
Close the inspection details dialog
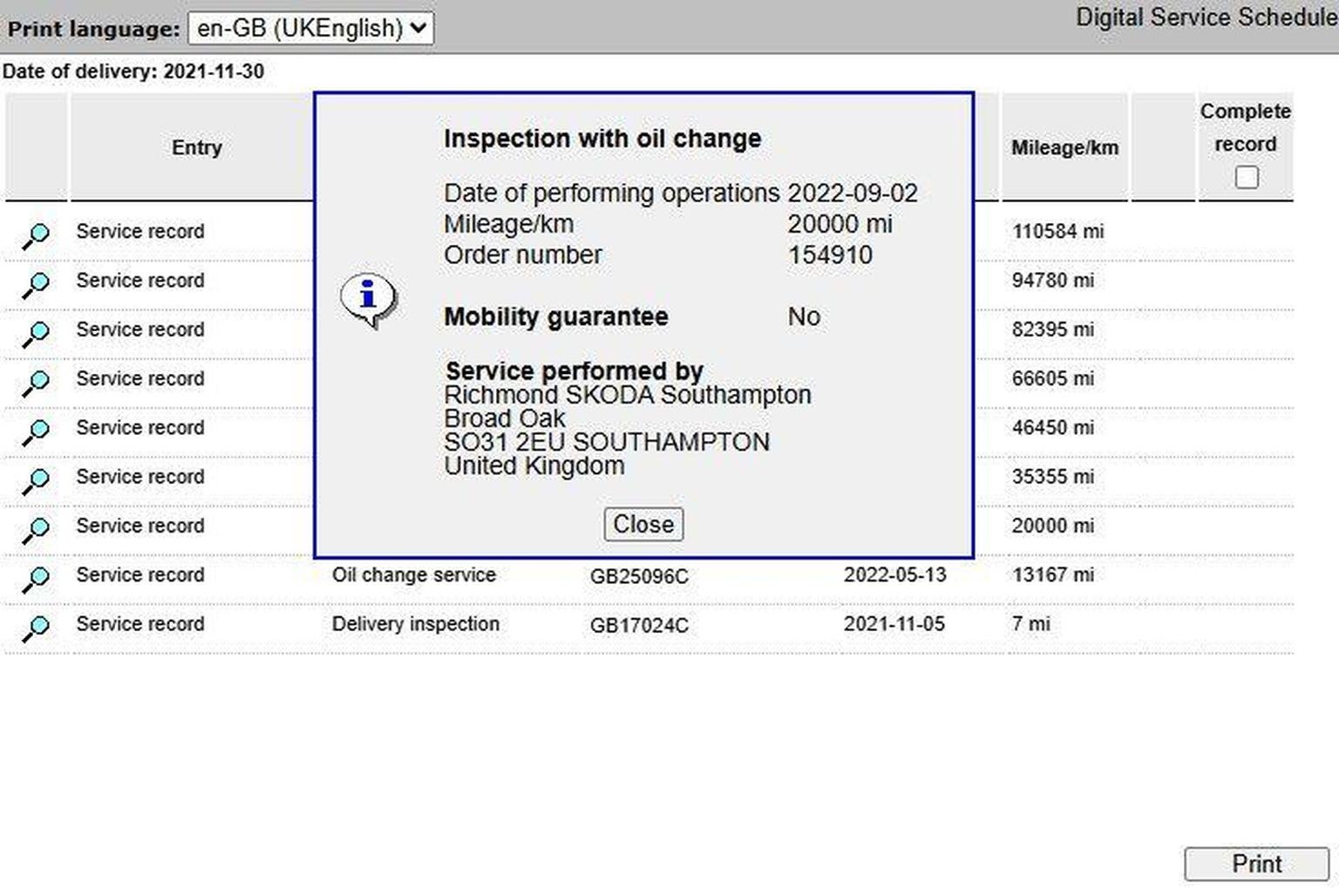[643, 525]
